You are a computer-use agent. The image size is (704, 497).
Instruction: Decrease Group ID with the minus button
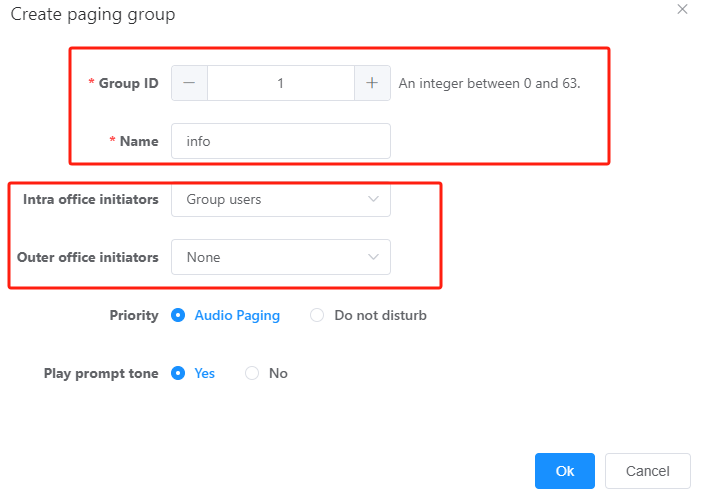click(x=189, y=83)
